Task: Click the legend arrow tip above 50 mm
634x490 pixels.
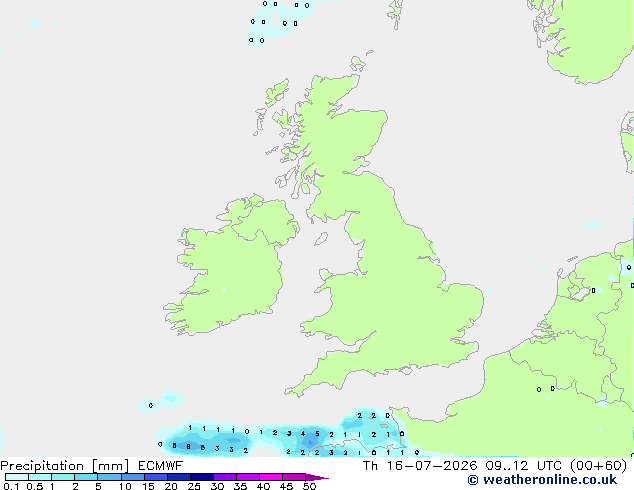Action: 317,477
